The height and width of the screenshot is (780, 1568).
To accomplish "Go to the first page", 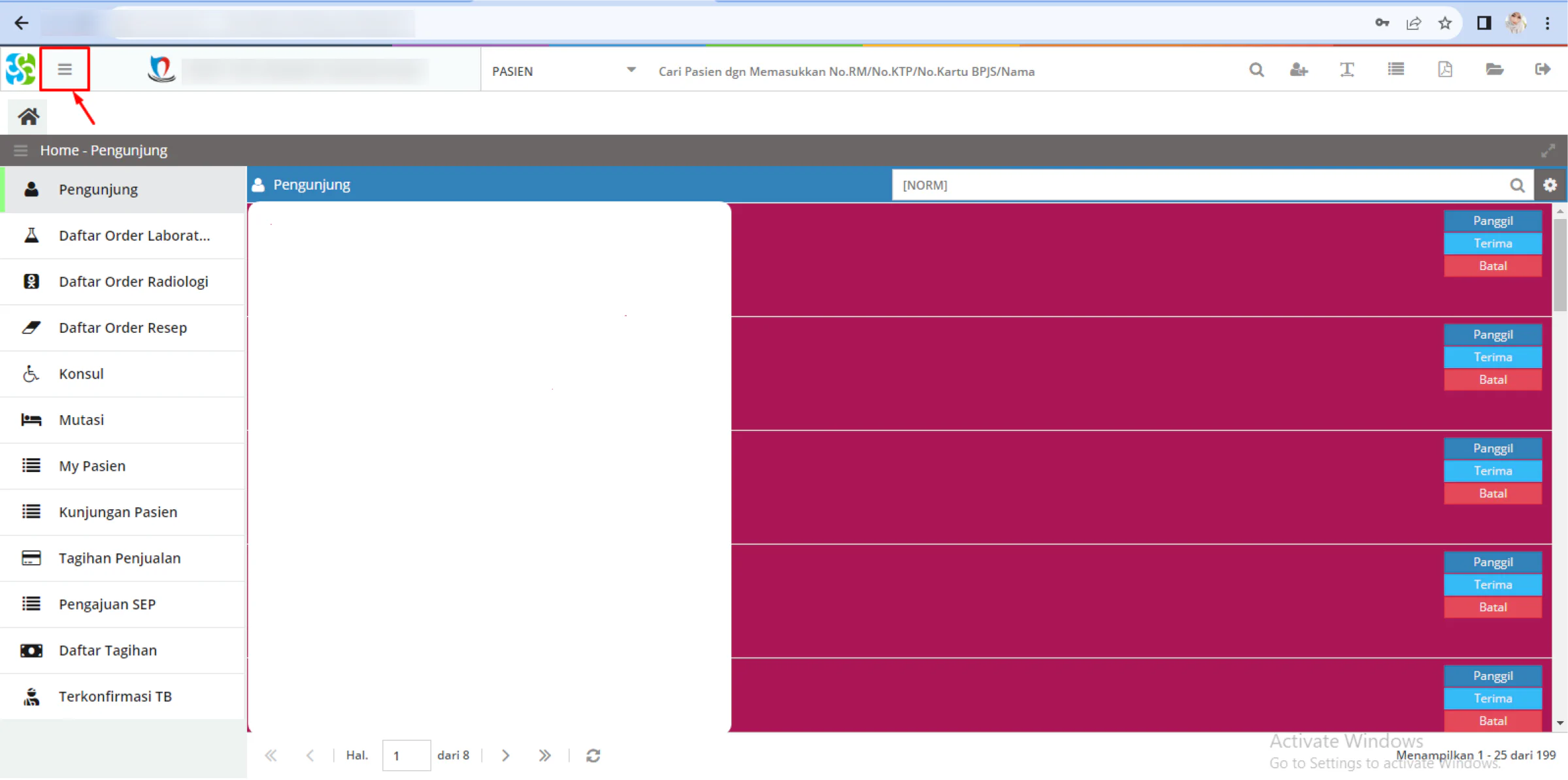I will 271,755.
